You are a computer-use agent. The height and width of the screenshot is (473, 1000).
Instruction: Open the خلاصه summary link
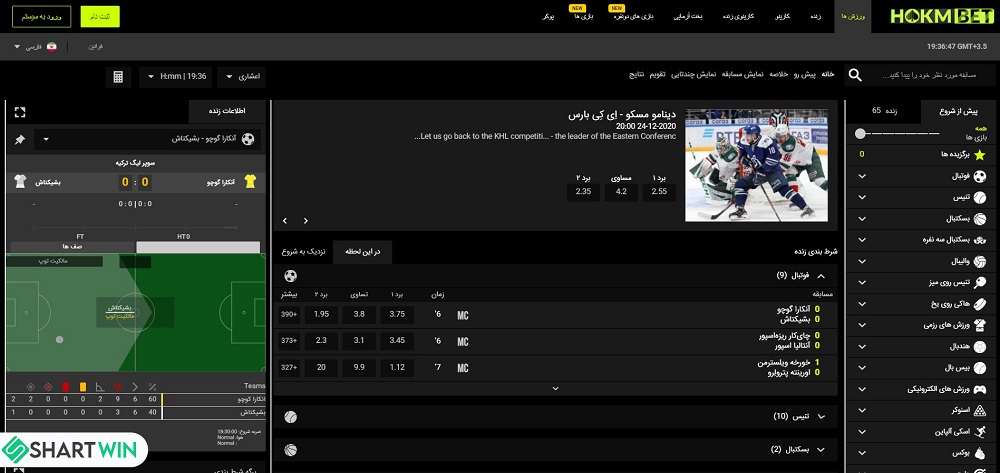pos(779,75)
